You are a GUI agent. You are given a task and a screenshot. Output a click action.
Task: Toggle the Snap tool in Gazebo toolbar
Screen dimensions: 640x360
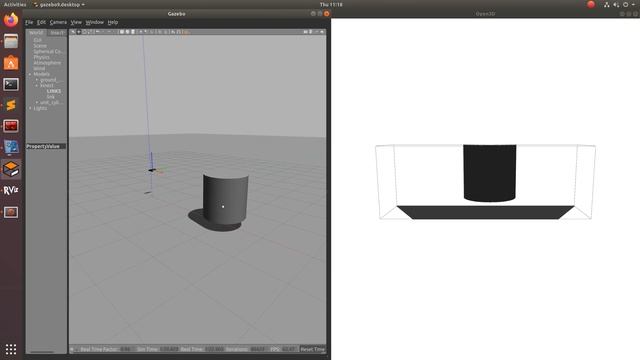click(179, 32)
